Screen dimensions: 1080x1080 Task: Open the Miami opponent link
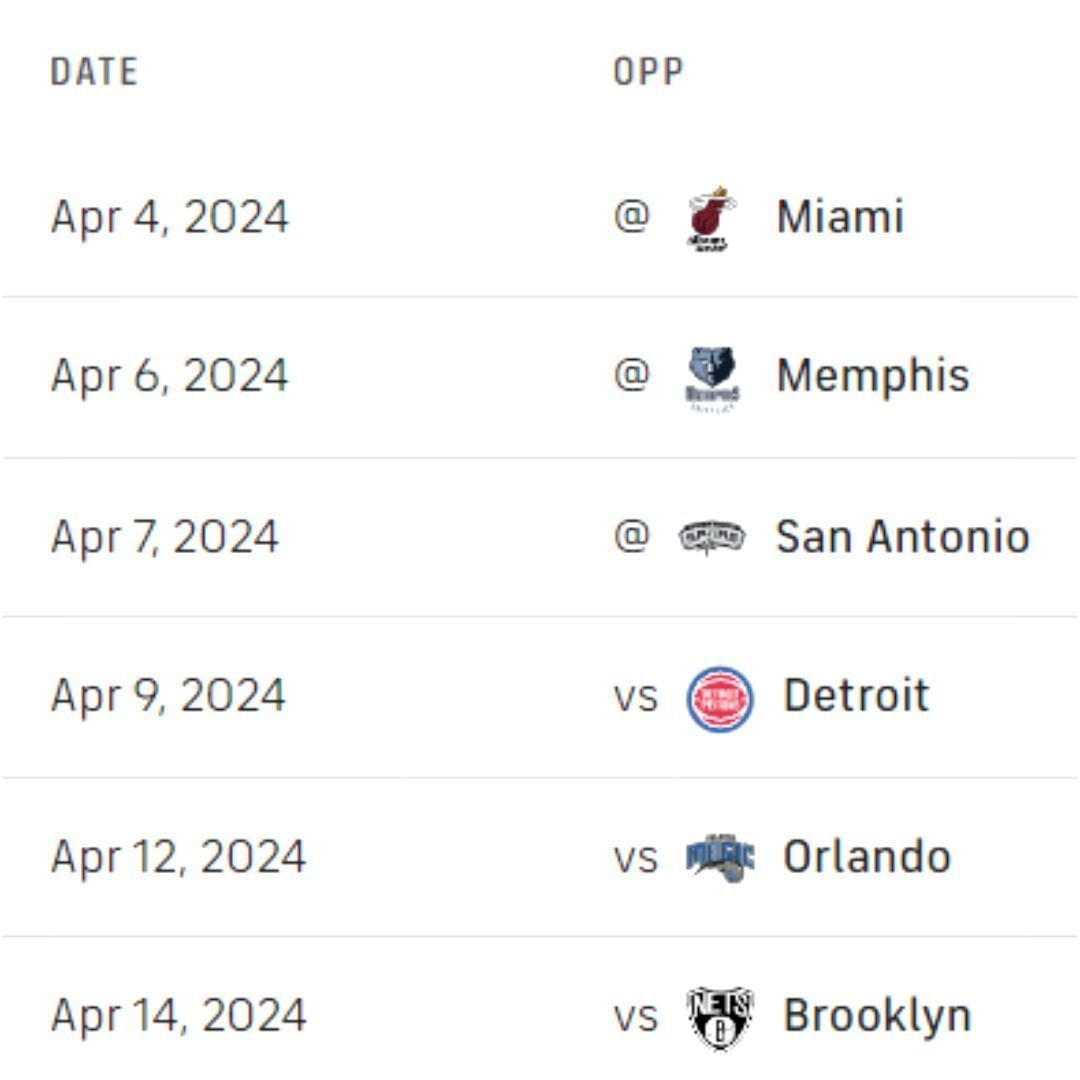(x=840, y=217)
